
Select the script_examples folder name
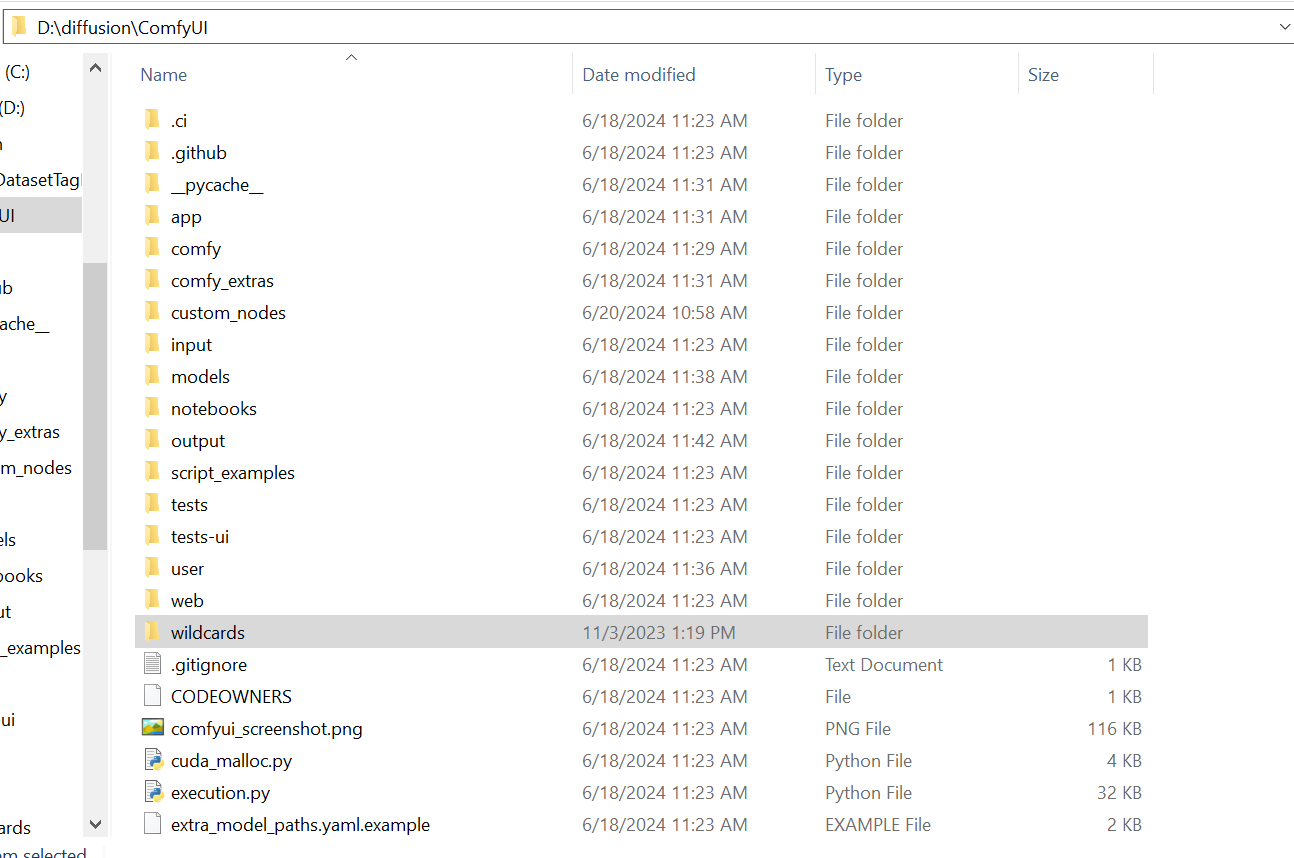[233, 473]
